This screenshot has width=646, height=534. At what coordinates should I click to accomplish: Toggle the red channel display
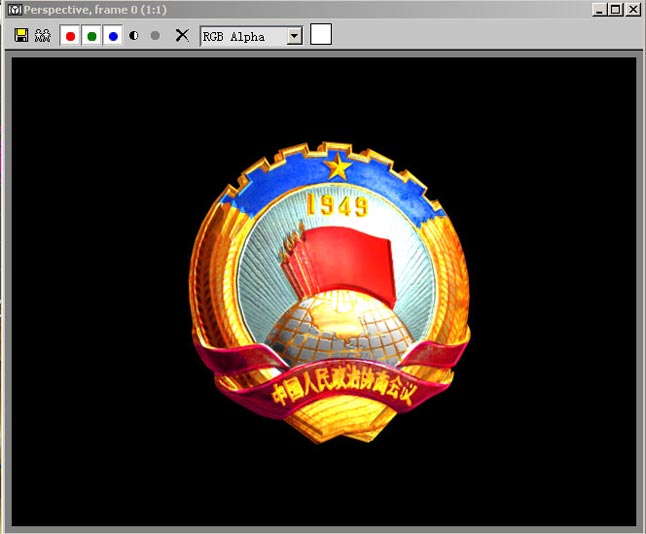pos(70,36)
